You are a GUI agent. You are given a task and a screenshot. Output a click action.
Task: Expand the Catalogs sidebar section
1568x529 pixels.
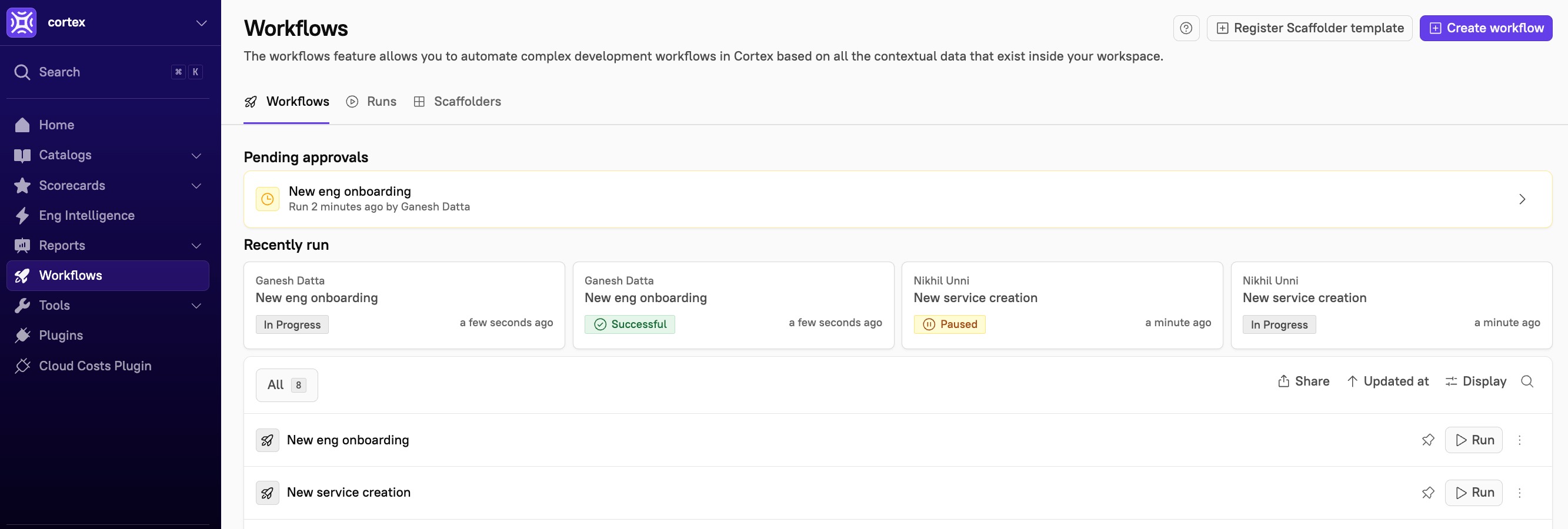click(196, 155)
